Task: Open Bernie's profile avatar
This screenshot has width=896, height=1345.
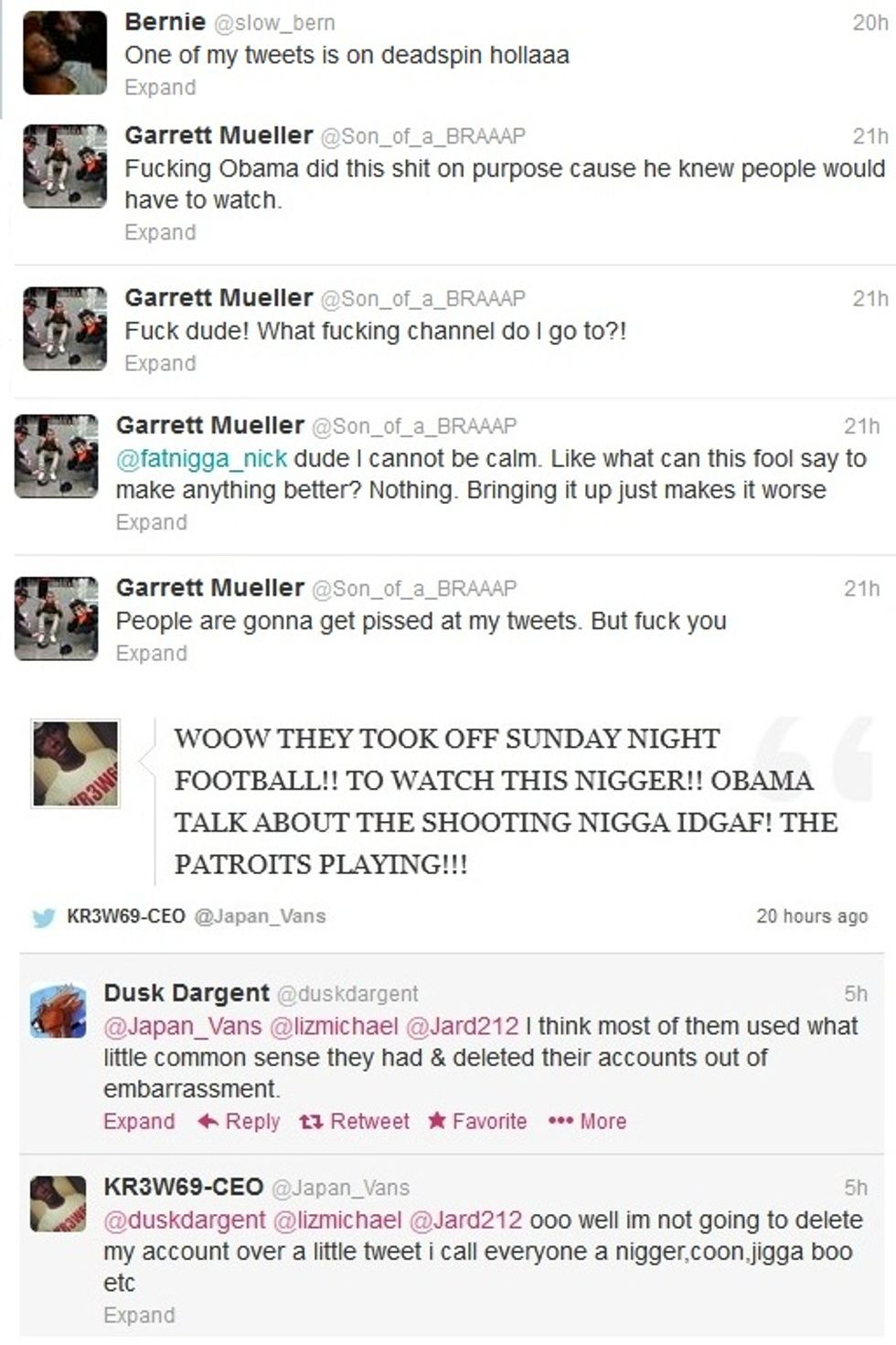Action: pos(65,53)
